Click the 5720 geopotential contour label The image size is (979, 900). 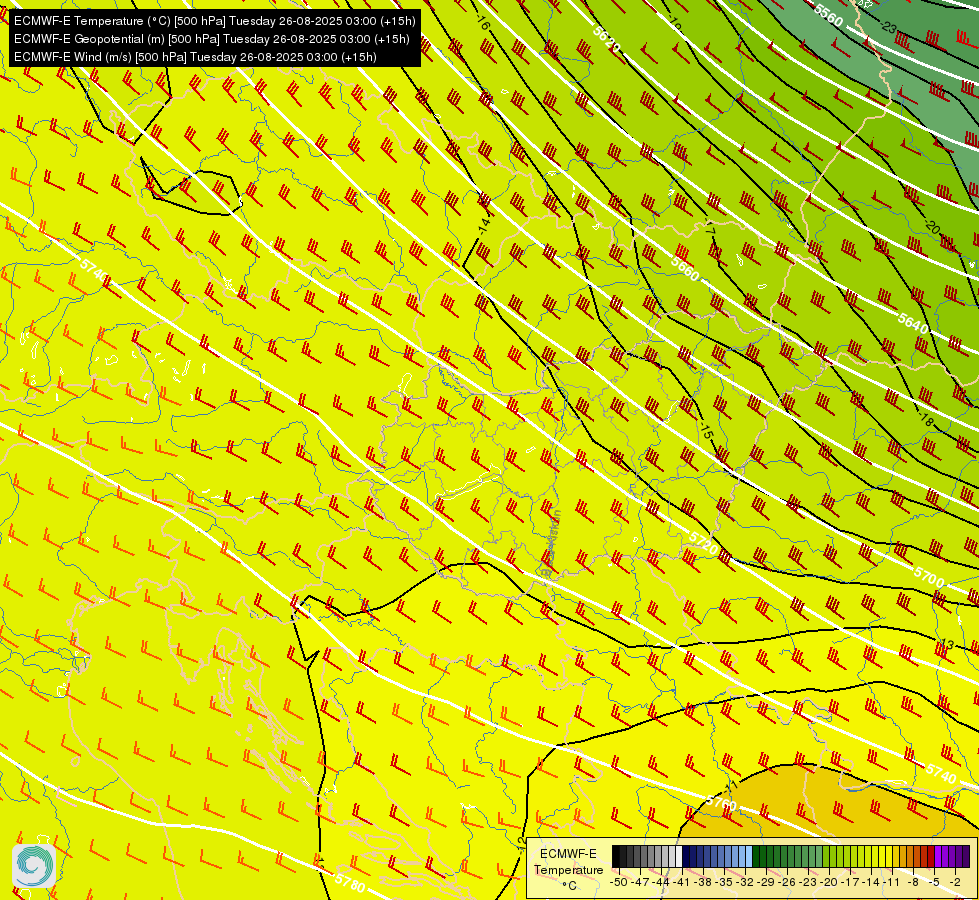tap(703, 543)
